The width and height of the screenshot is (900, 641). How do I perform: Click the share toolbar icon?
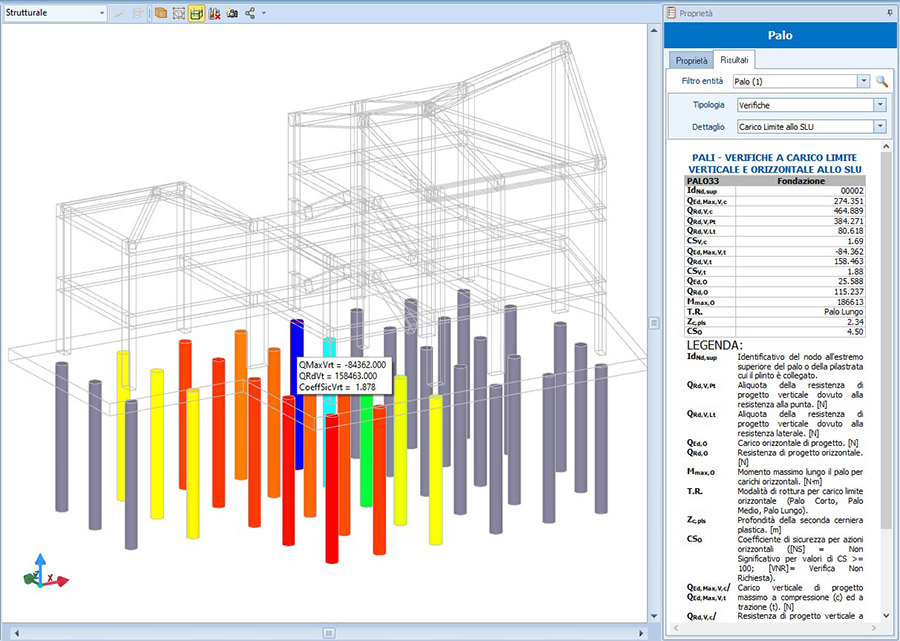tap(250, 13)
